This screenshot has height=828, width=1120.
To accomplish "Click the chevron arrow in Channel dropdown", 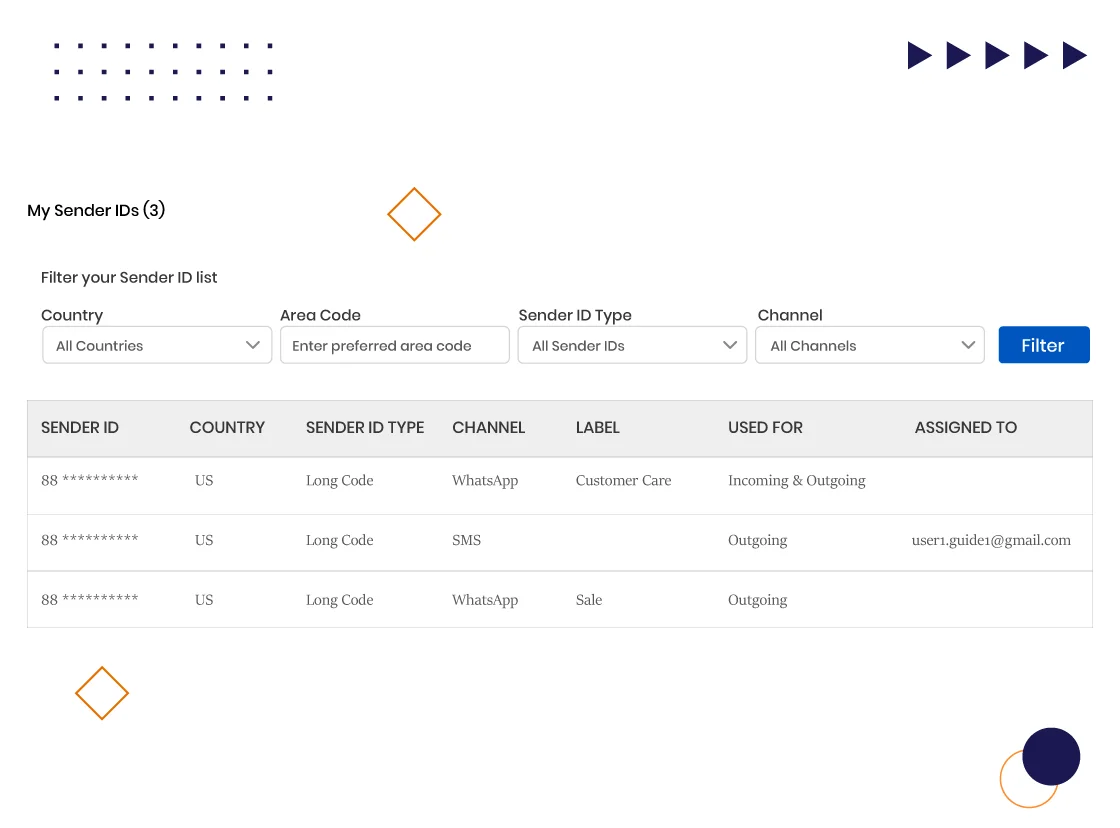I will coord(967,346).
